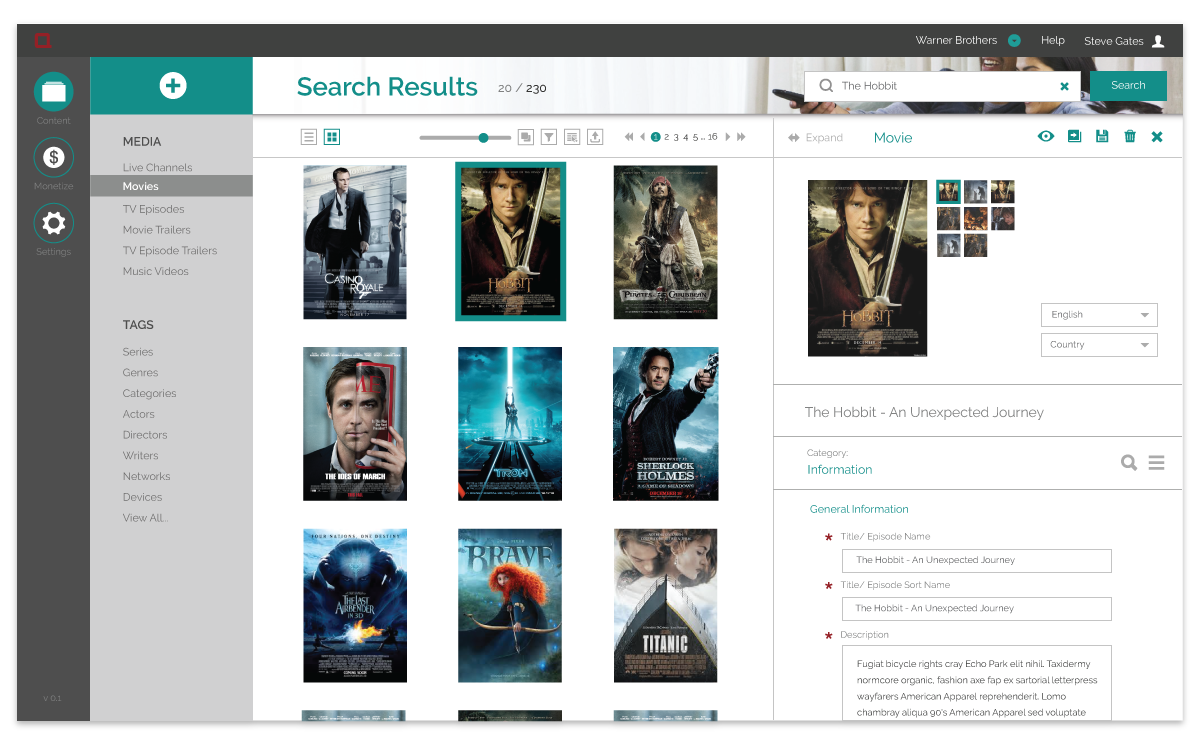Select Music Videos in the Media menu

[155, 271]
